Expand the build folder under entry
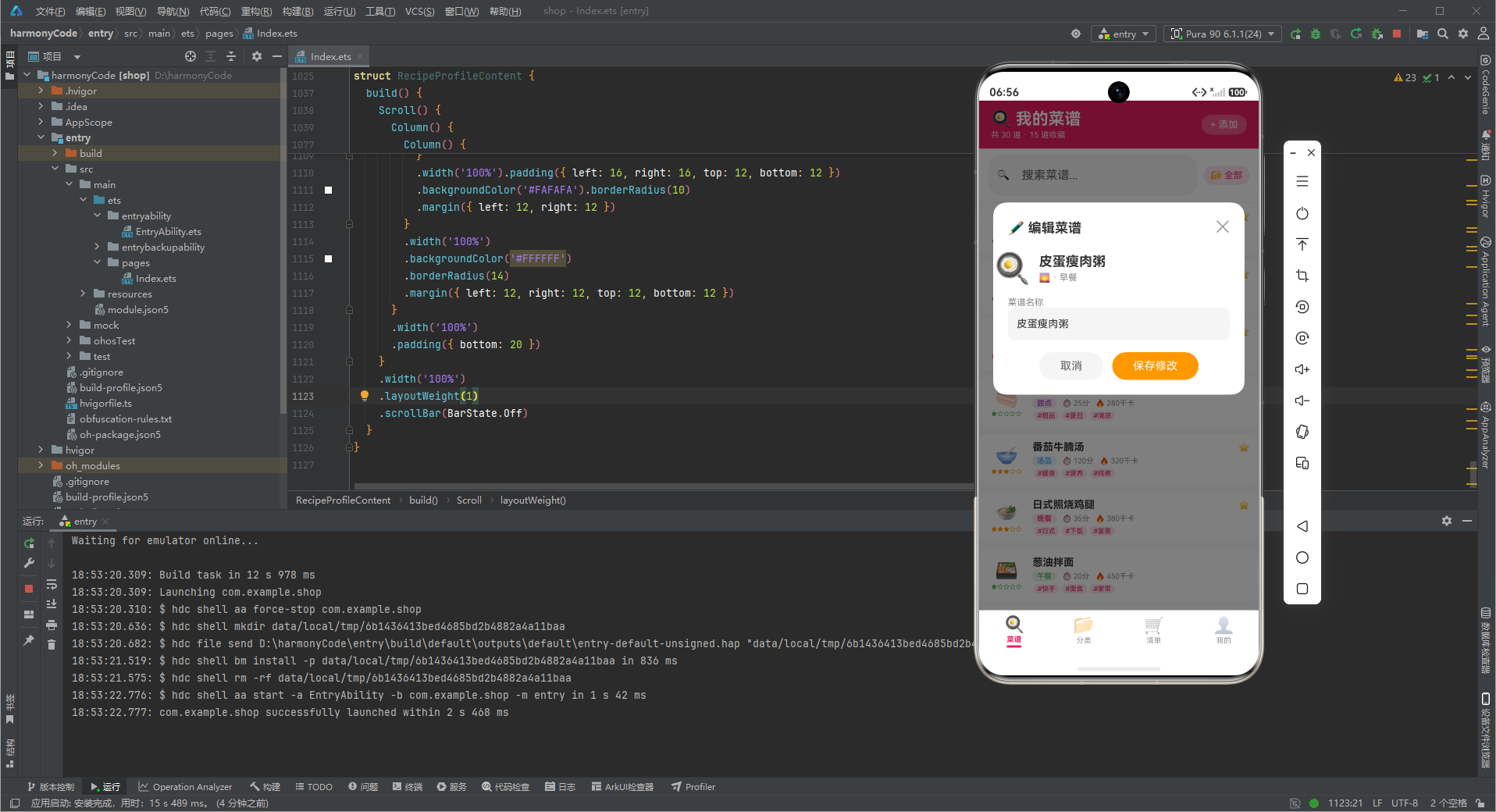This screenshot has height=812, width=1496. 55,153
